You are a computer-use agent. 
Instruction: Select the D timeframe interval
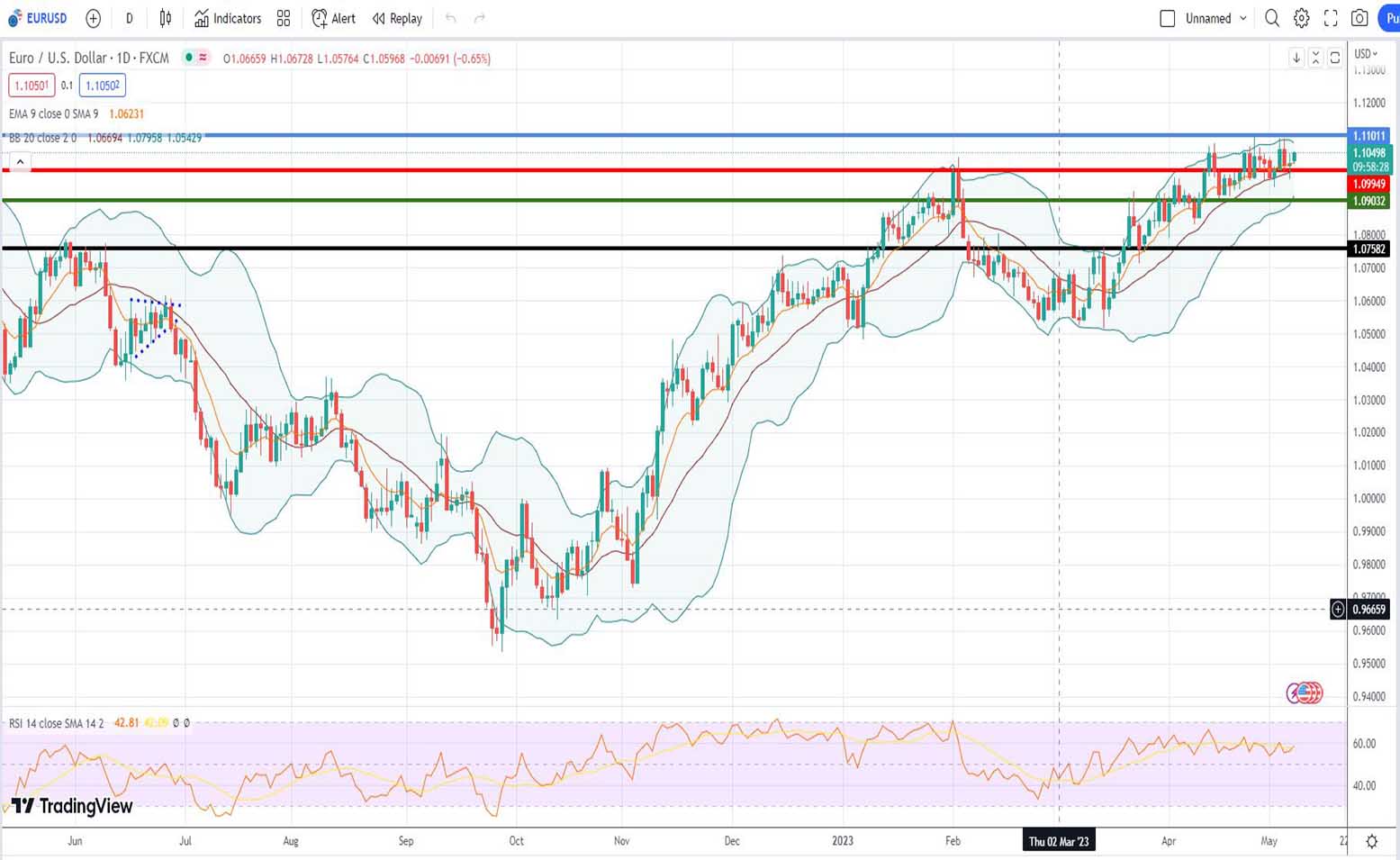(129, 18)
